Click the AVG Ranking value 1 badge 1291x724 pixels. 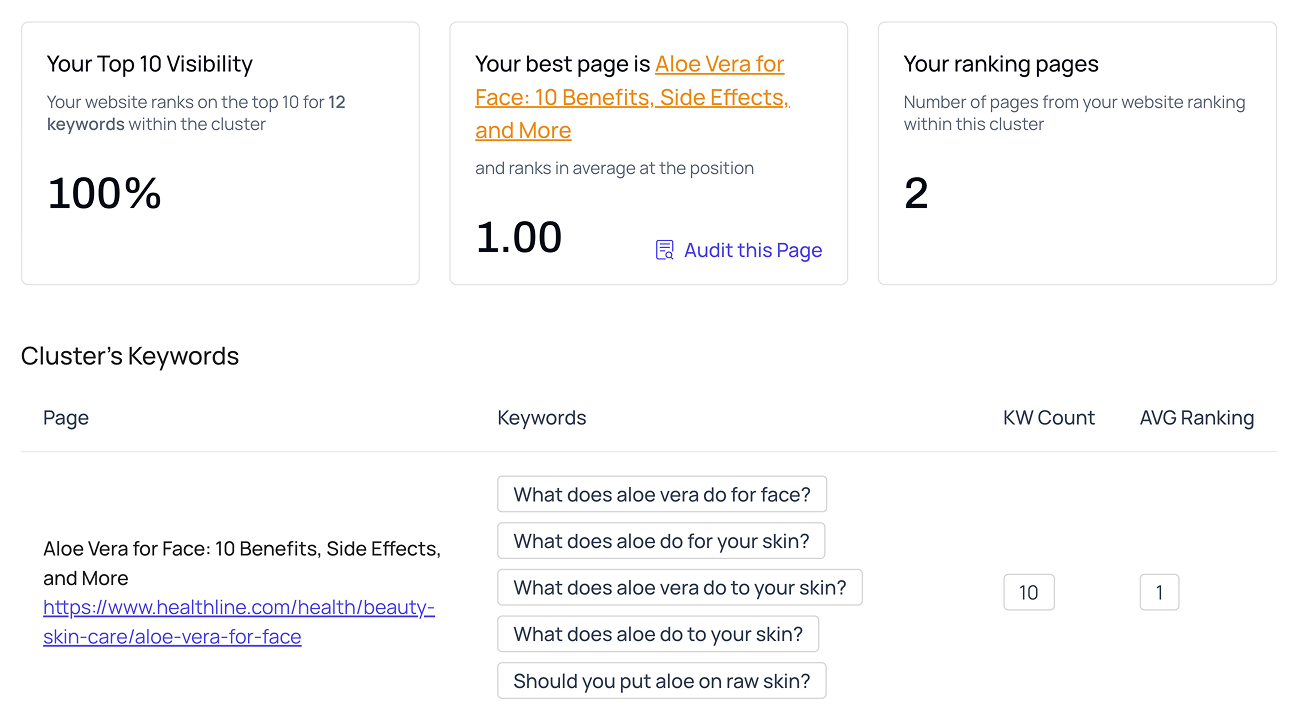(x=1159, y=593)
